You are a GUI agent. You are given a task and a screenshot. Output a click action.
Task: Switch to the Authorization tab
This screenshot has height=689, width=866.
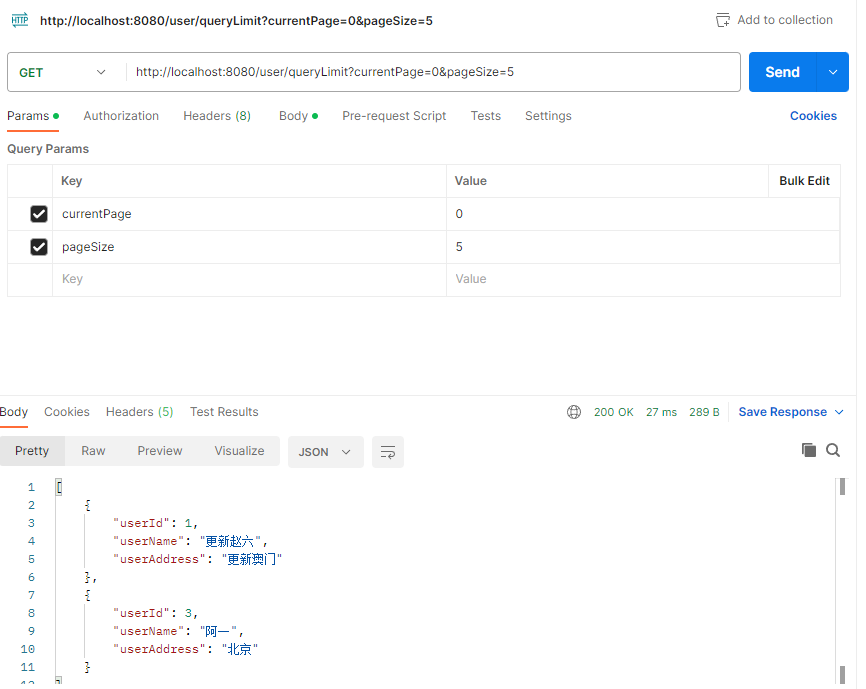pyautogui.click(x=121, y=116)
